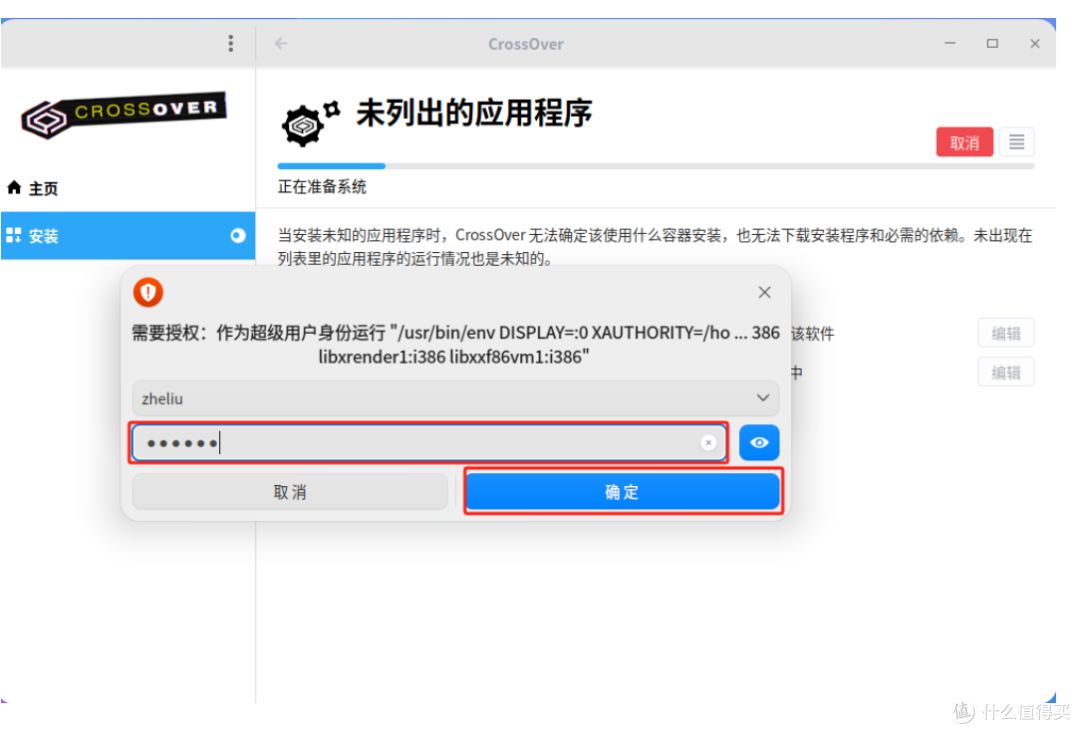Clear the password using the x icon
The height and width of the screenshot is (734, 1080).
pos(709,442)
